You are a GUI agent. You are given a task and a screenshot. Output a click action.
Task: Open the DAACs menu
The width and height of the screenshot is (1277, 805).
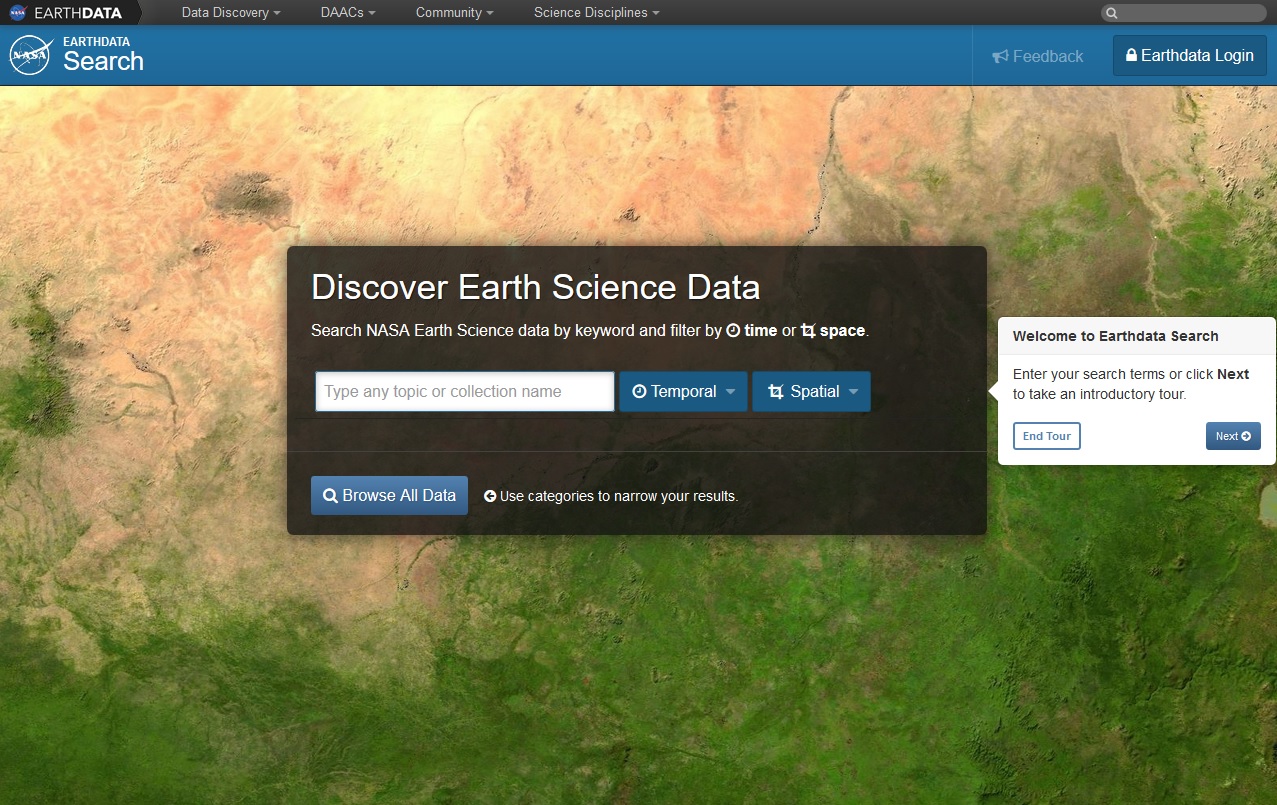348,13
